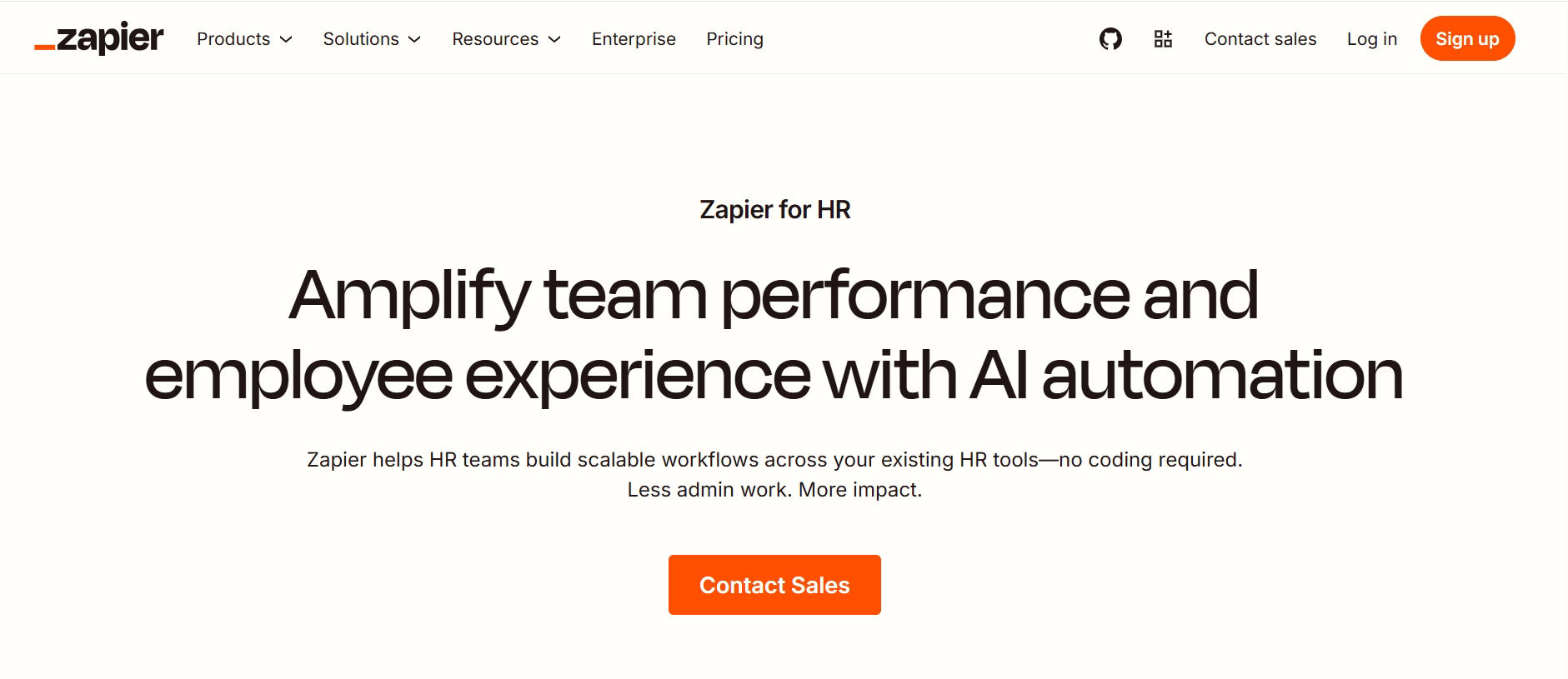Expand the Resources chevron arrow
Screen dimensions: 1568x679
554,39
